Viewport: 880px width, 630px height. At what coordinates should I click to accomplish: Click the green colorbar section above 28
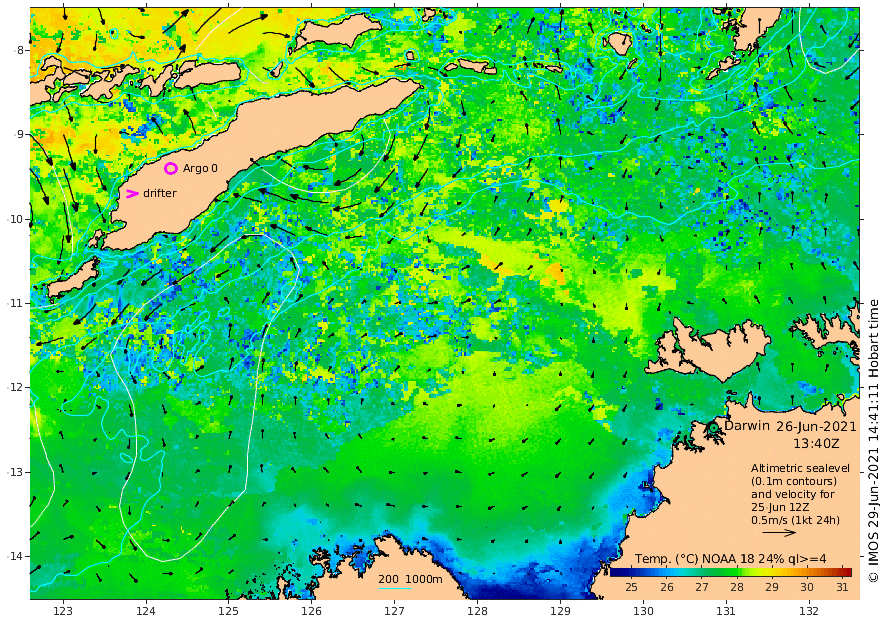tap(737, 572)
